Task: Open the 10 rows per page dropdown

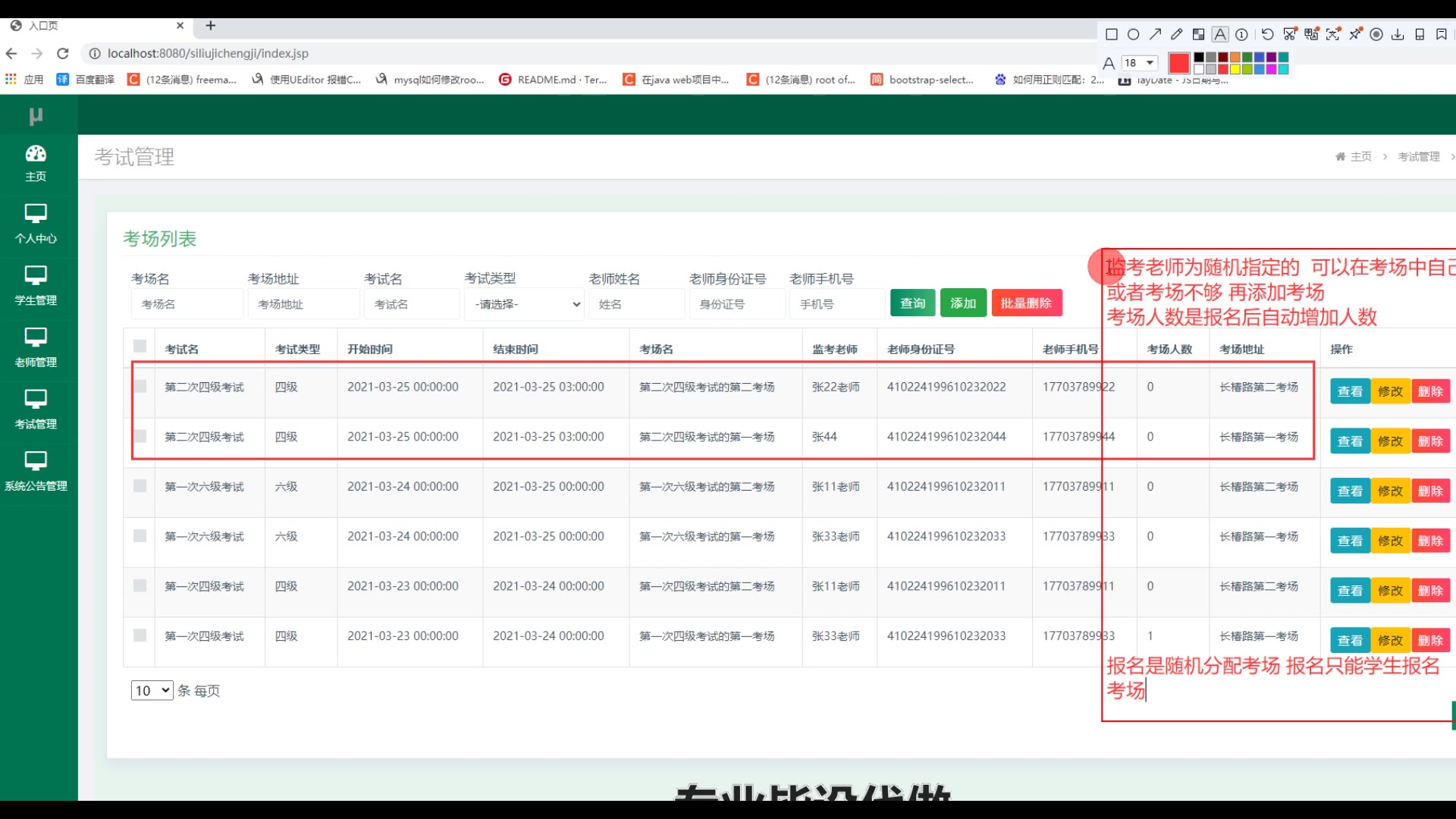Action: point(152,691)
